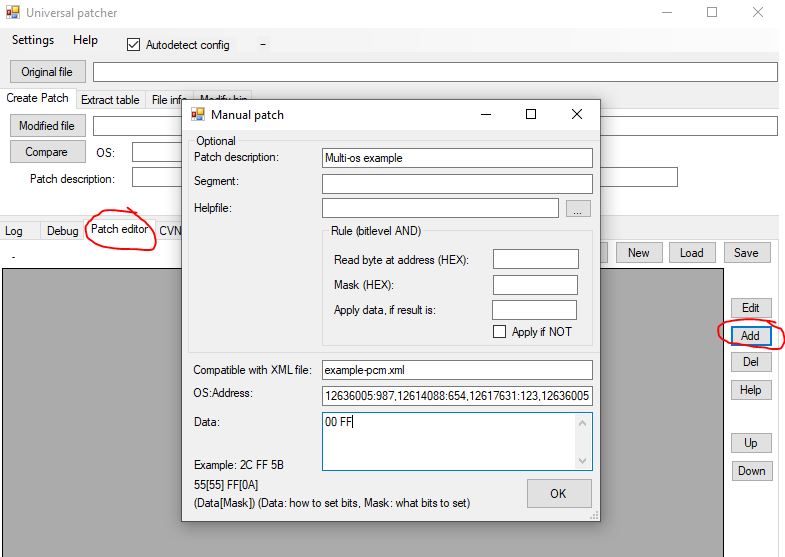Click Data box scroll up arrow

point(582,423)
